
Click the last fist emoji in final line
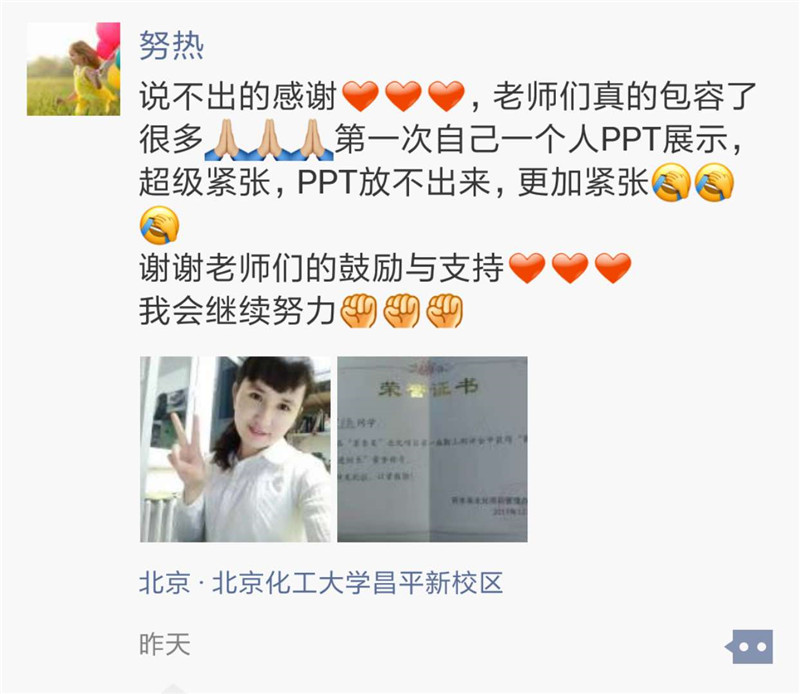pyautogui.click(x=444, y=311)
